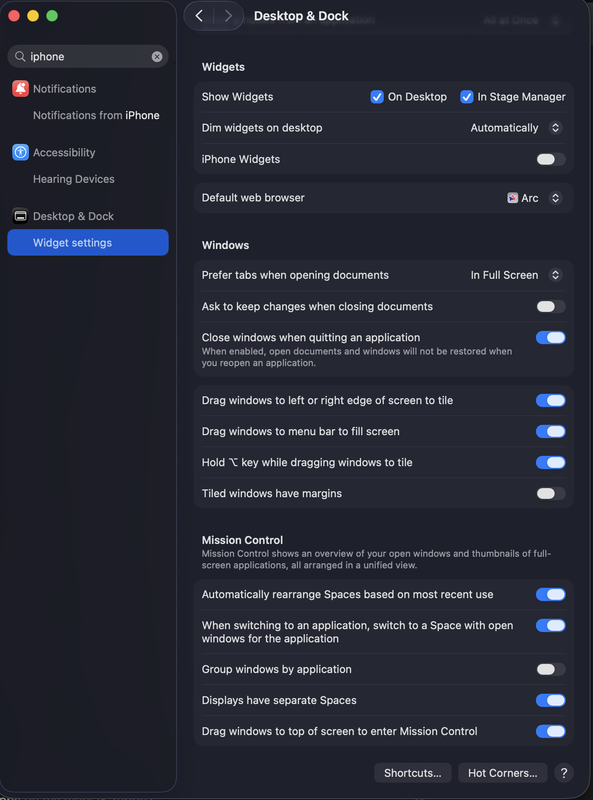593x800 pixels.
Task: Click the Desktop & Dock sidebar icon
Action: [20, 216]
